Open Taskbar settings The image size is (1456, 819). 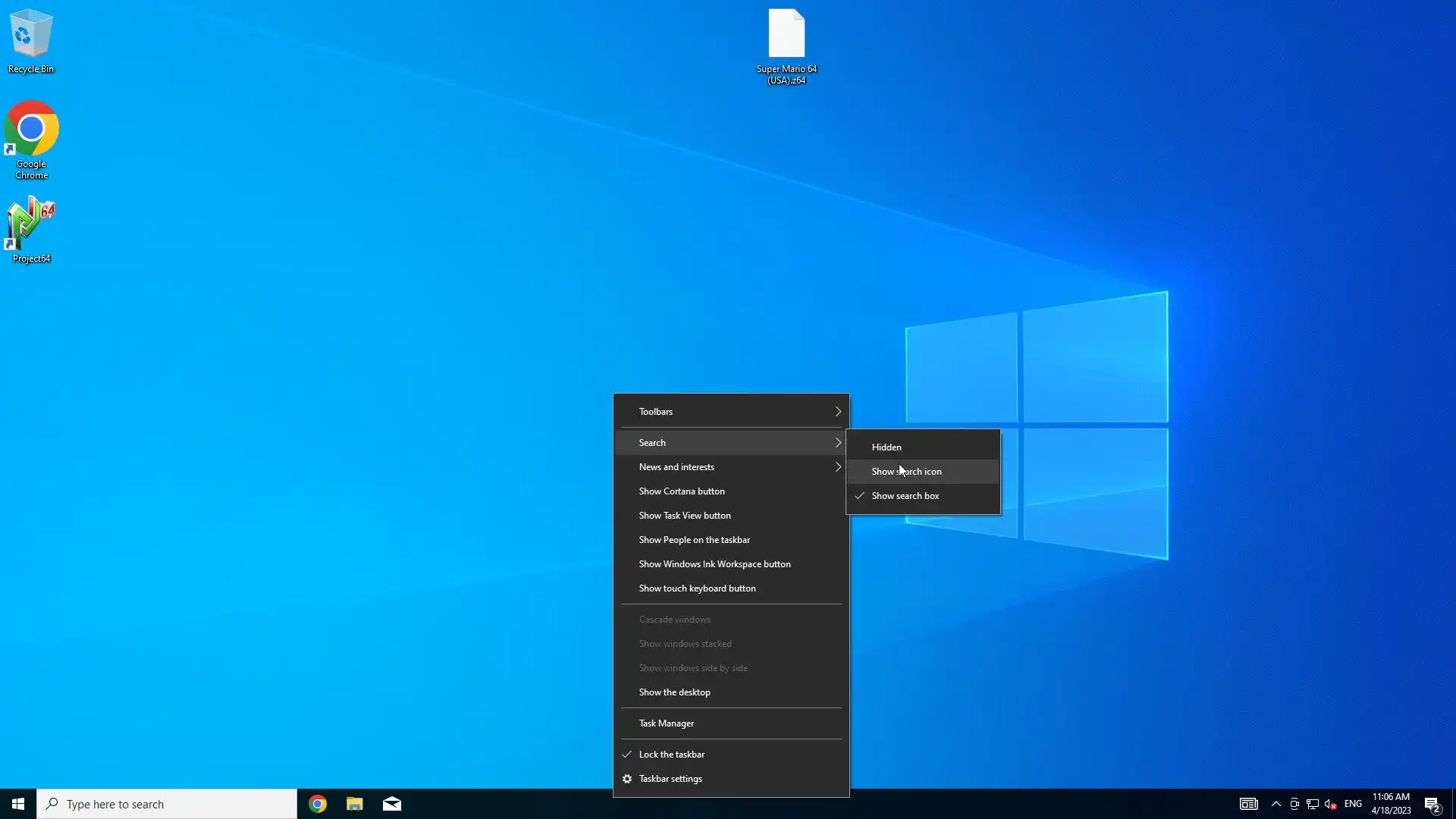(x=670, y=779)
